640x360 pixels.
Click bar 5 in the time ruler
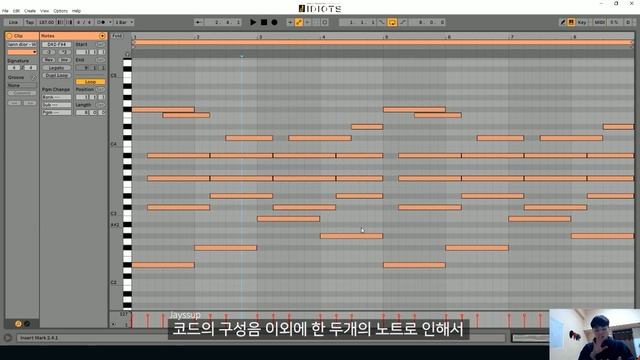coord(386,37)
